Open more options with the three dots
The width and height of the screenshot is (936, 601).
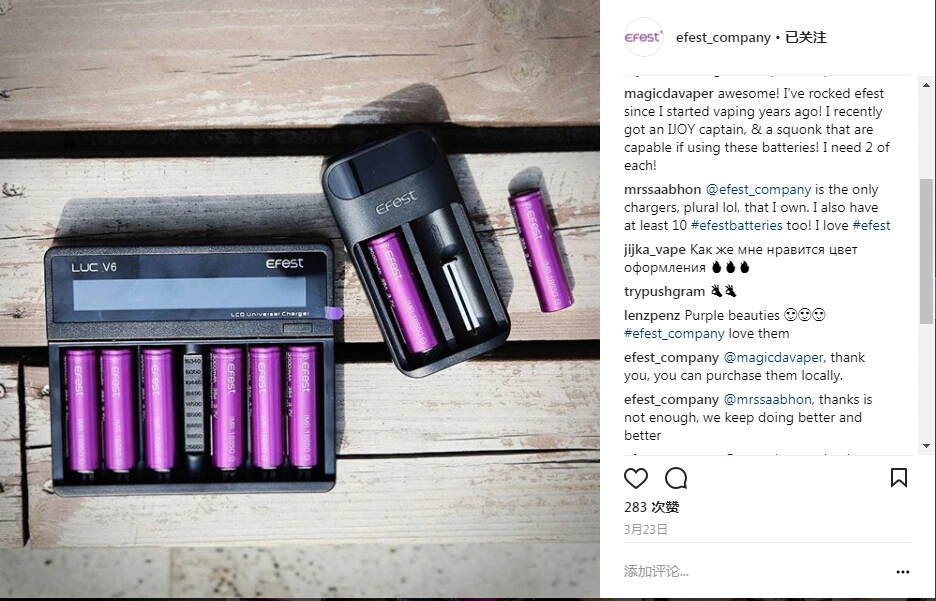pos(903,572)
